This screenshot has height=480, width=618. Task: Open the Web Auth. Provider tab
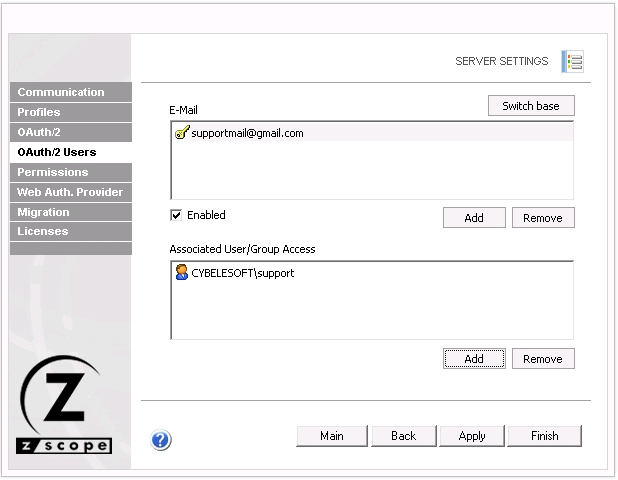pos(70,192)
